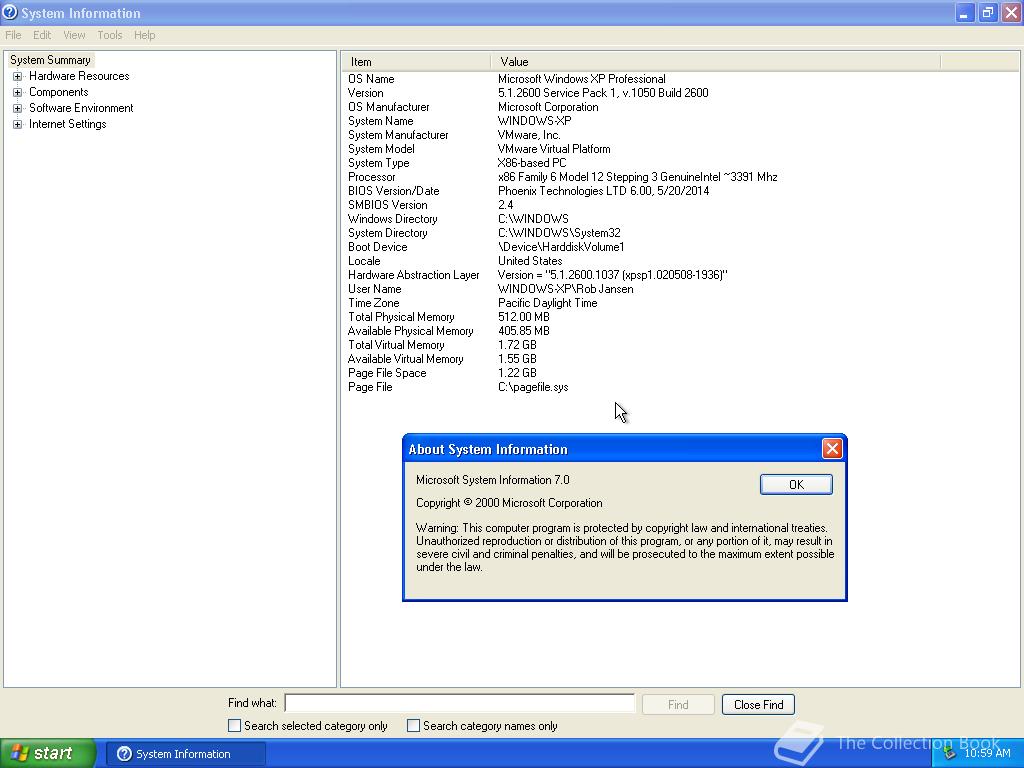The height and width of the screenshot is (768, 1024).
Task: Click the 10:59 AM taskbar clock
Action: [987, 754]
